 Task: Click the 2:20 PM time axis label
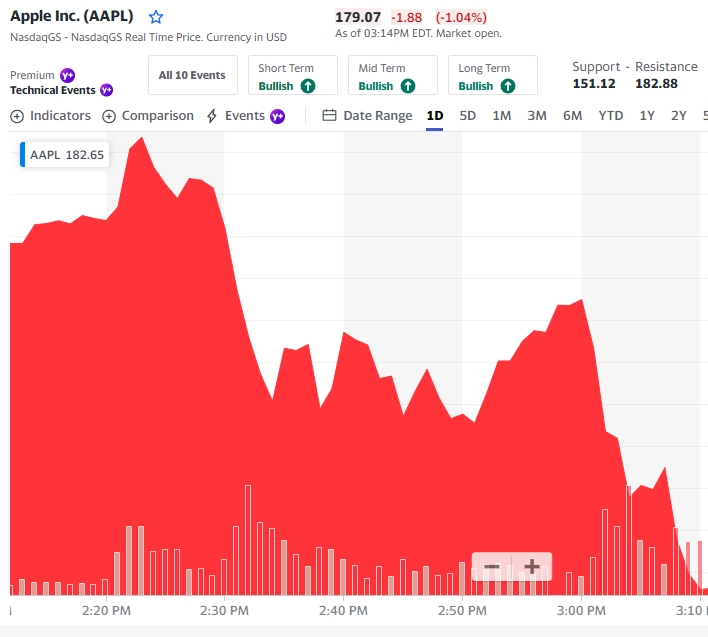pyautogui.click(x=106, y=611)
